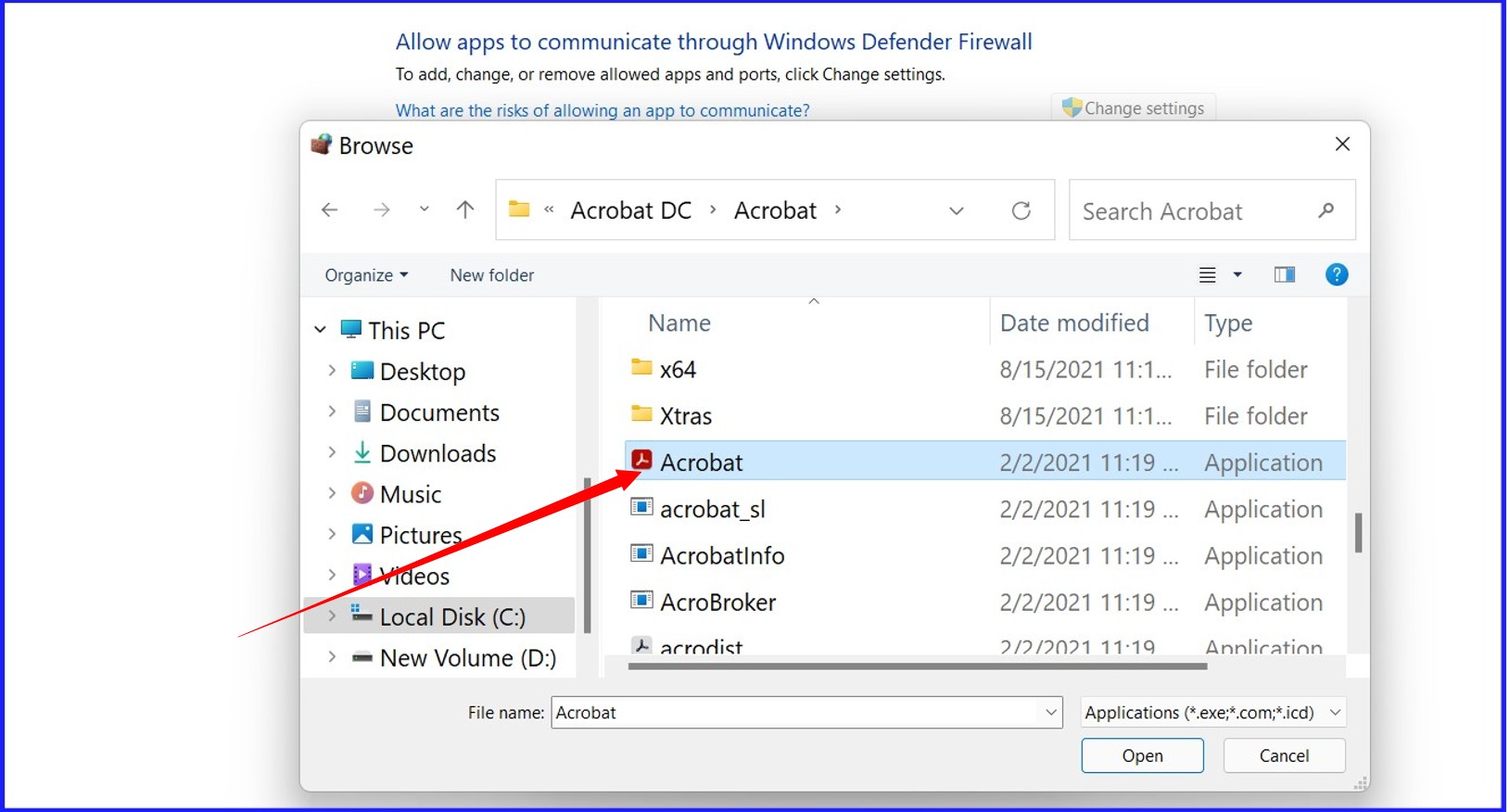Expand the double-chevron breadcrumb overflow

pyautogui.click(x=550, y=209)
